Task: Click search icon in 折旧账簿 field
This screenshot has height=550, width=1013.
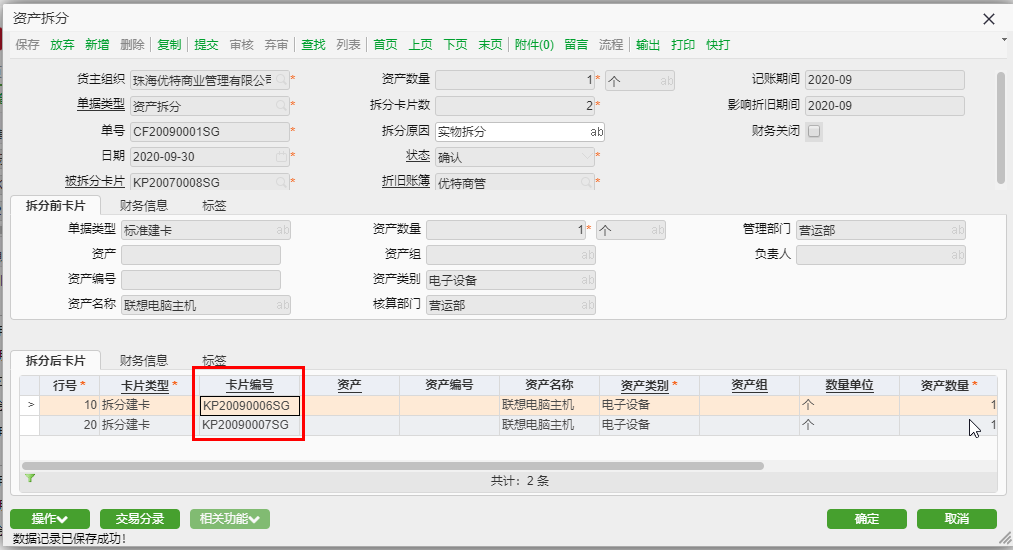Action: pyautogui.click(x=587, y=182)
